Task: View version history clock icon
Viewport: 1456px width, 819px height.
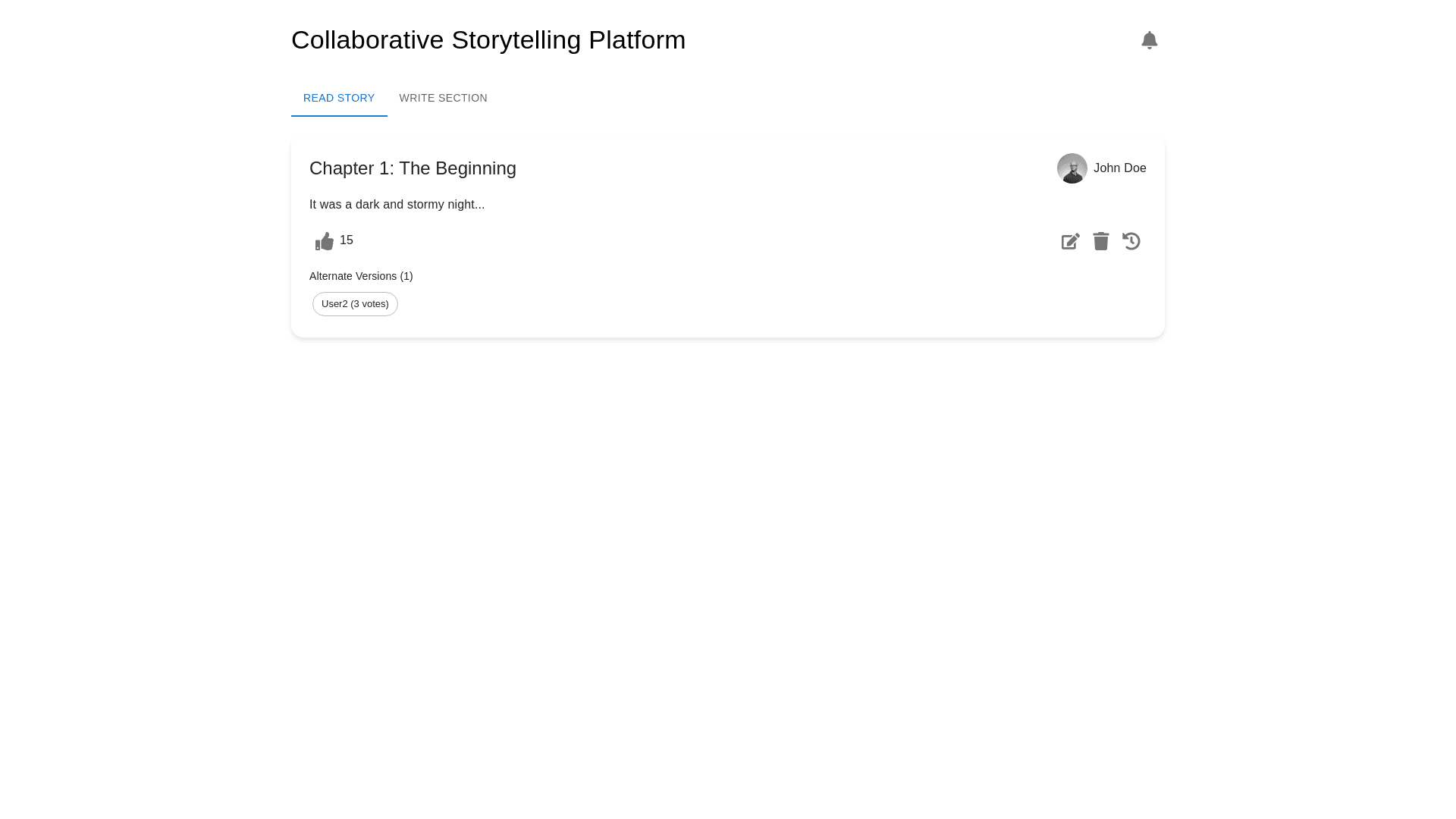Action: click(x=1131, y=241)
